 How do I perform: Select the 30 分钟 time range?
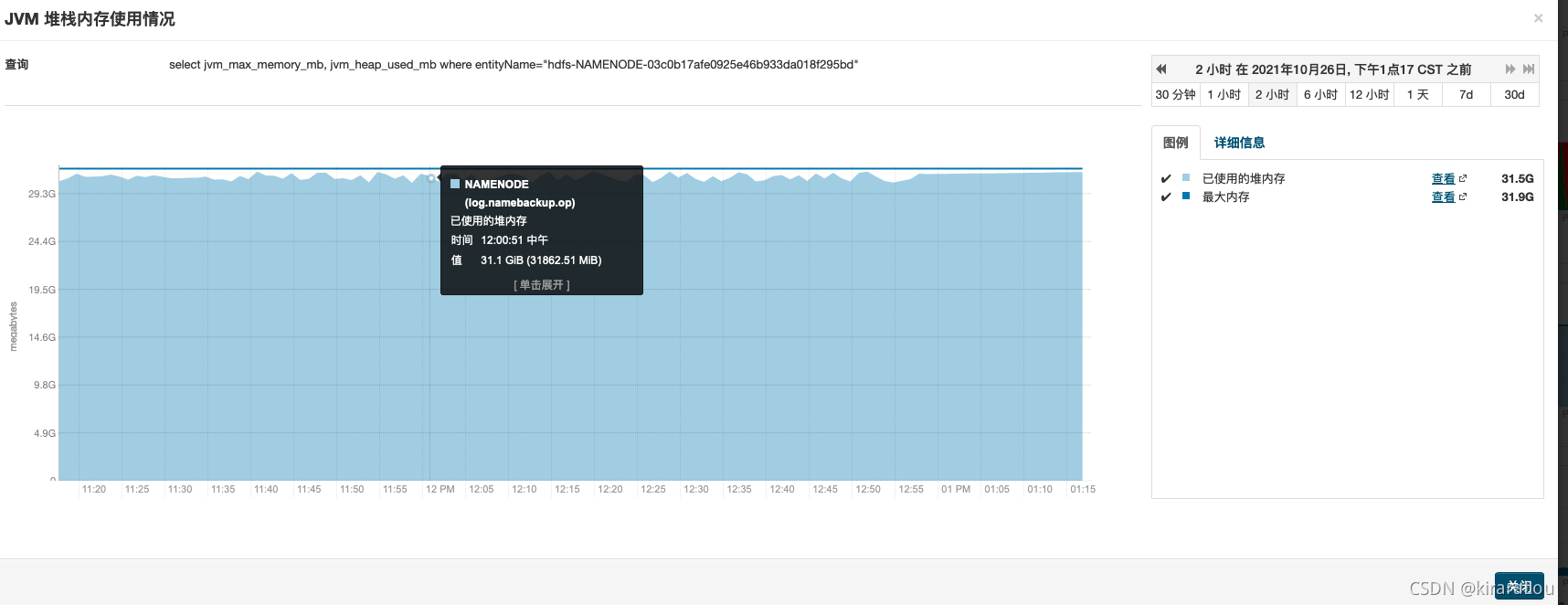tap(1176, 95)
